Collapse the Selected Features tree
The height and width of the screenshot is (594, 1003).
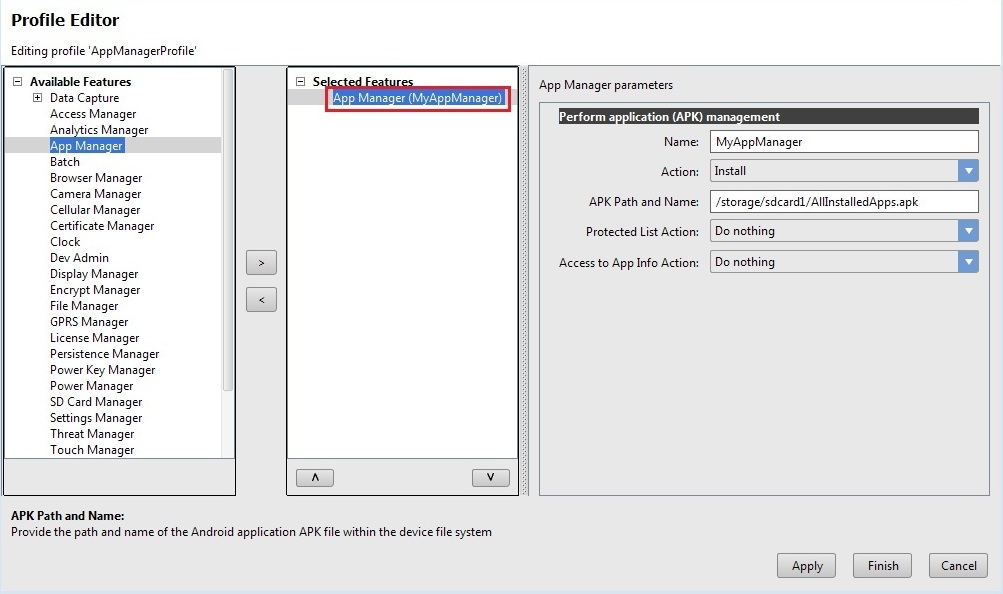pyautogui.click(x=300, y=82)
